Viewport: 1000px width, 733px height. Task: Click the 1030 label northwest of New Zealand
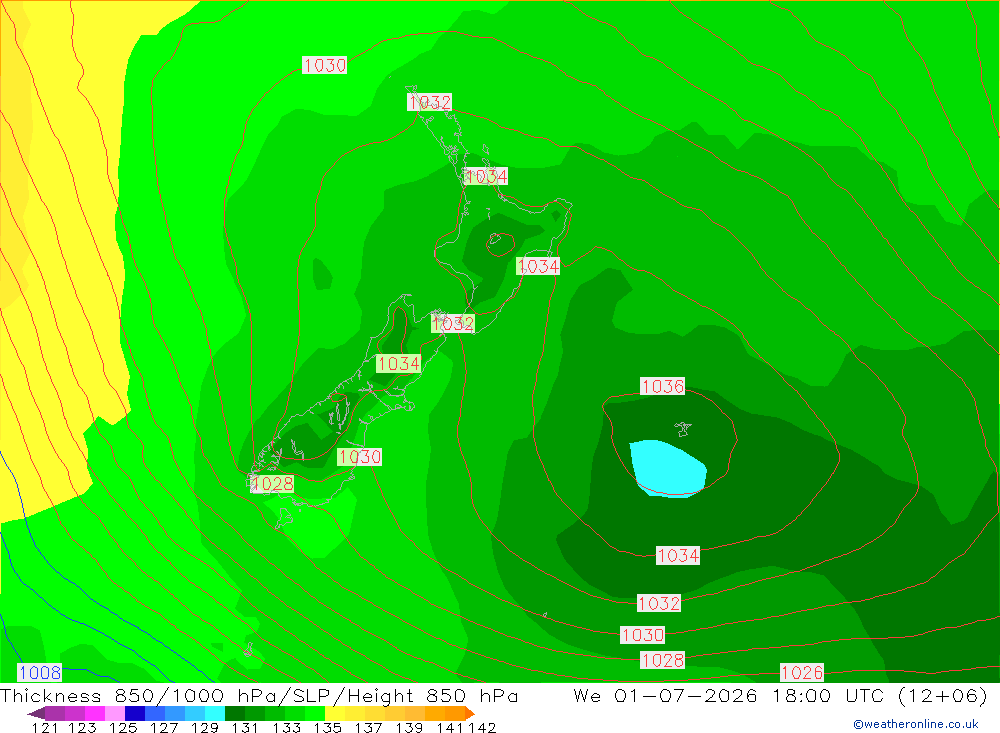pyautogui.click(x=324, y=65)
